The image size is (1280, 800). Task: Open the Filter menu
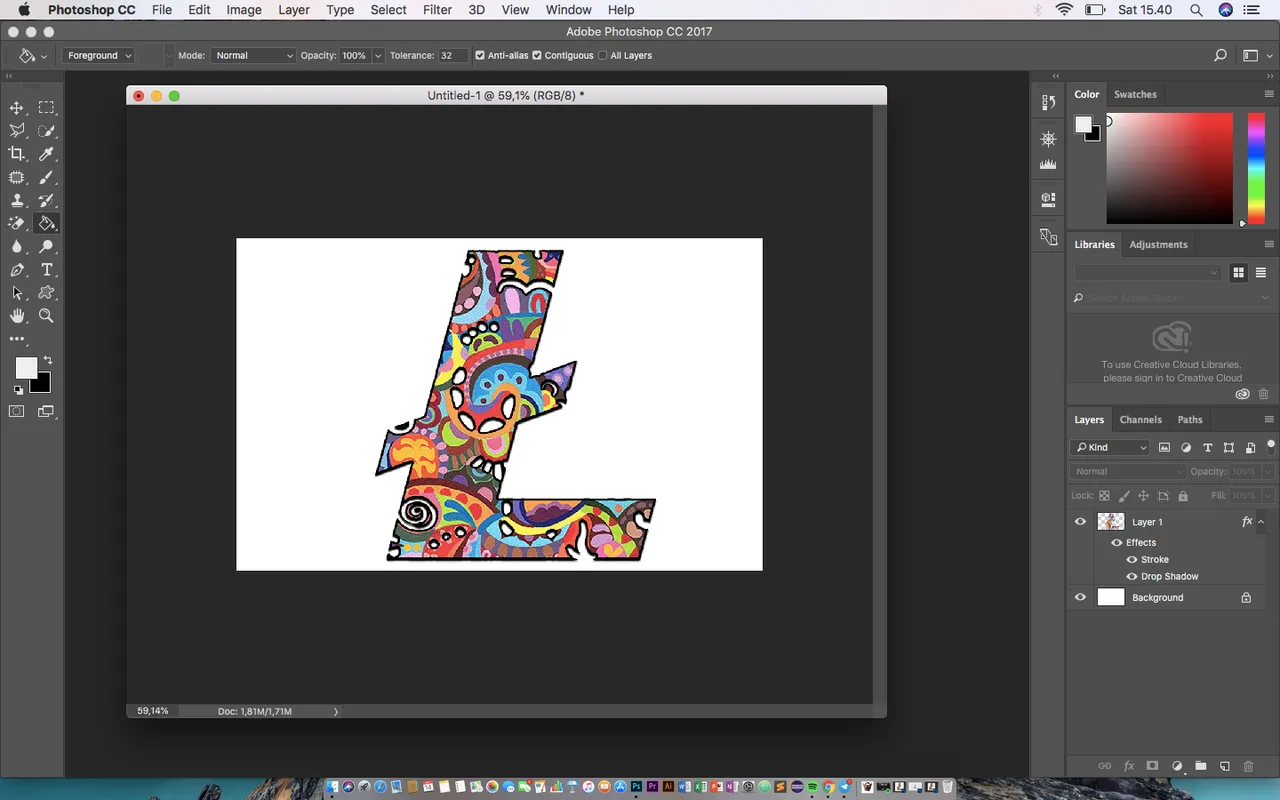tap(437, 10)
